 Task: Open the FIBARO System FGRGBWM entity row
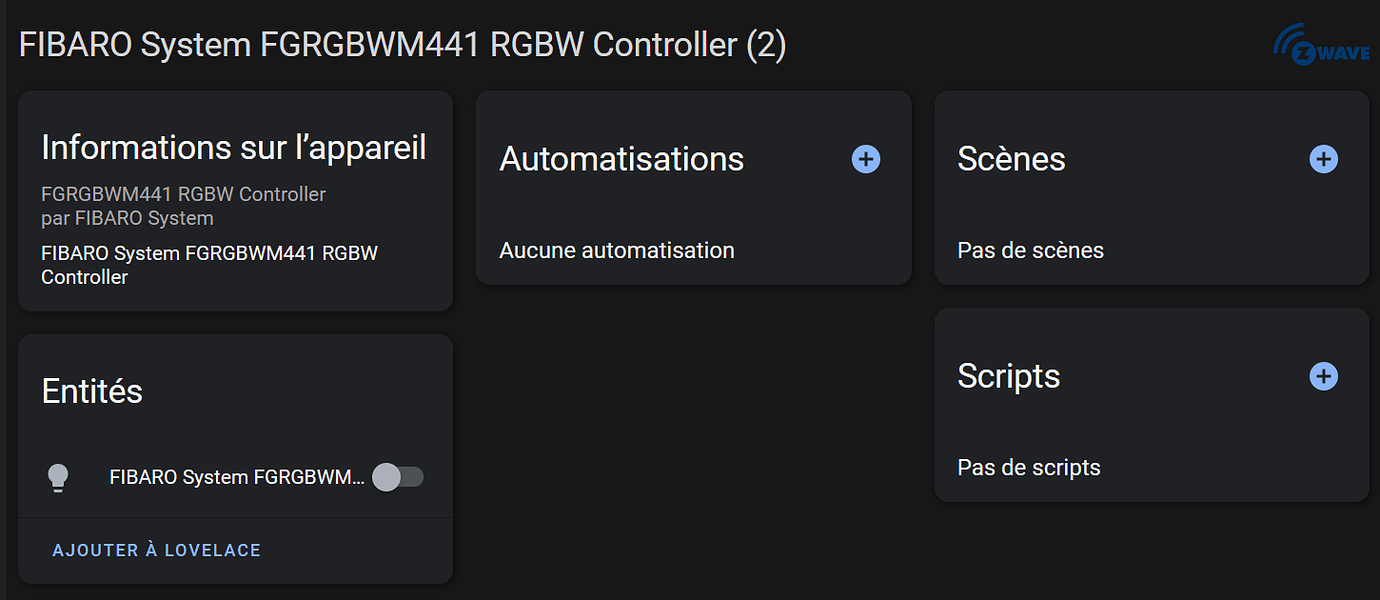click(237, 478)
